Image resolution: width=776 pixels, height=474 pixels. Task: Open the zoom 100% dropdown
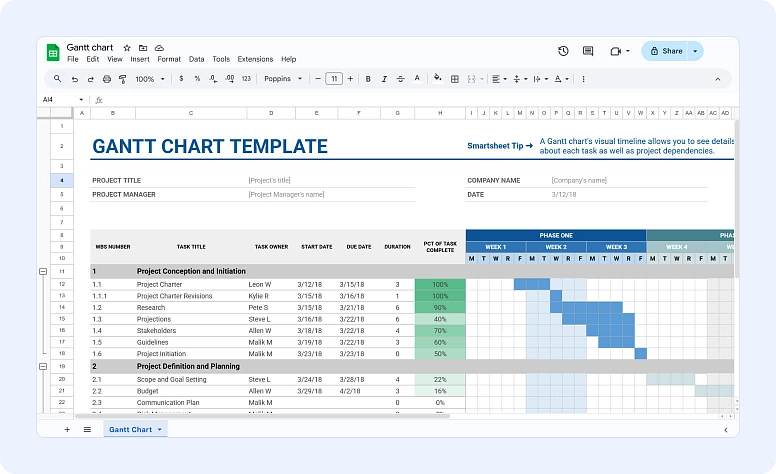pyautogui.click(x=149, y=79)
